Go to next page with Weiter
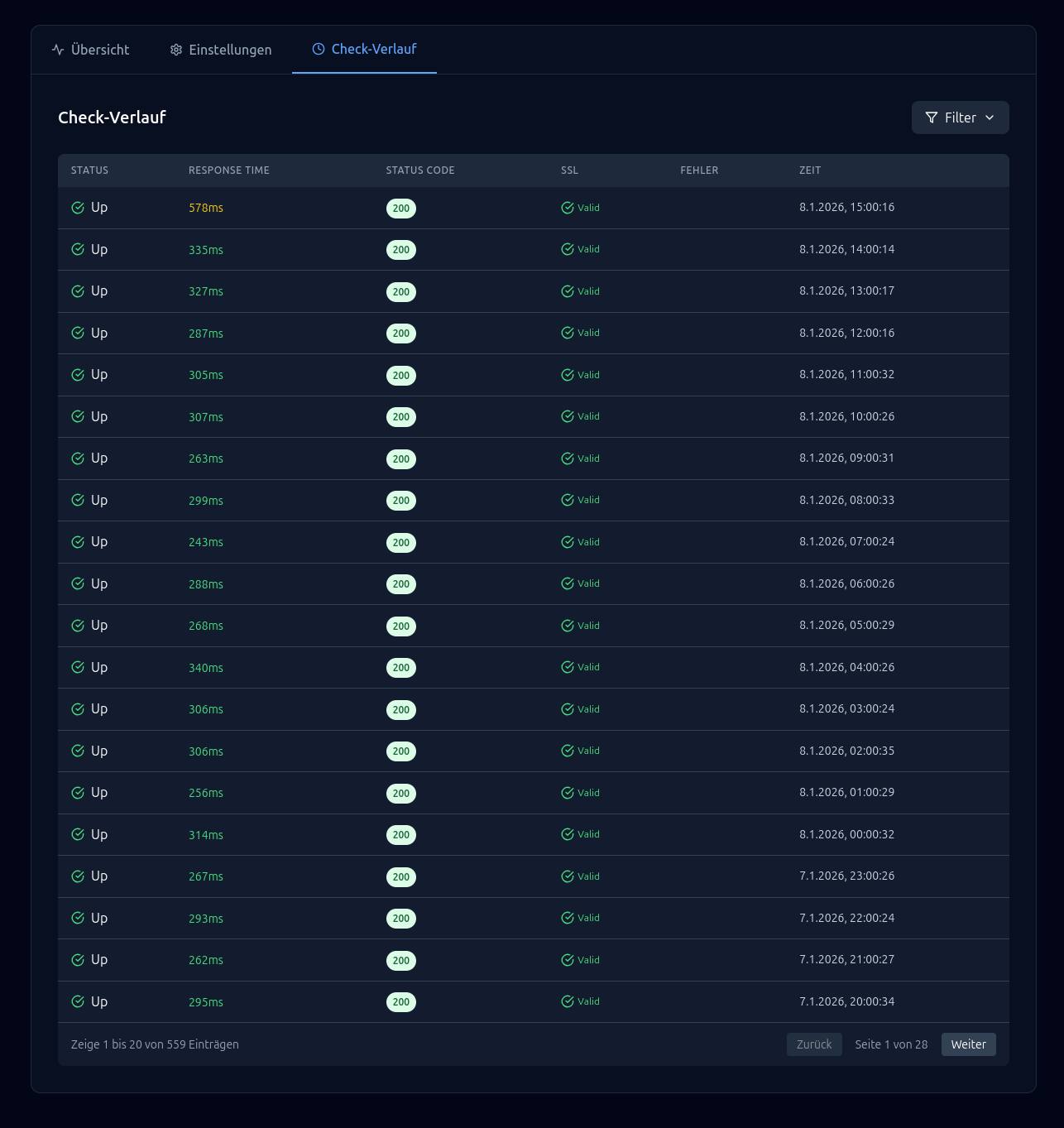This screenshot has width=1064, height=1128. (x=968, y=1044)
